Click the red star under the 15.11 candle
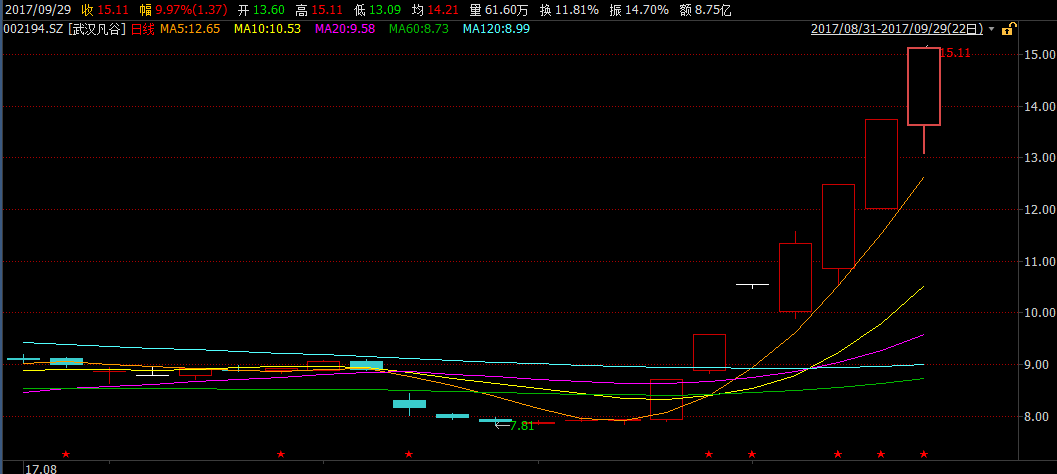Screen dimensions: 1057x474 pos(924,454)
